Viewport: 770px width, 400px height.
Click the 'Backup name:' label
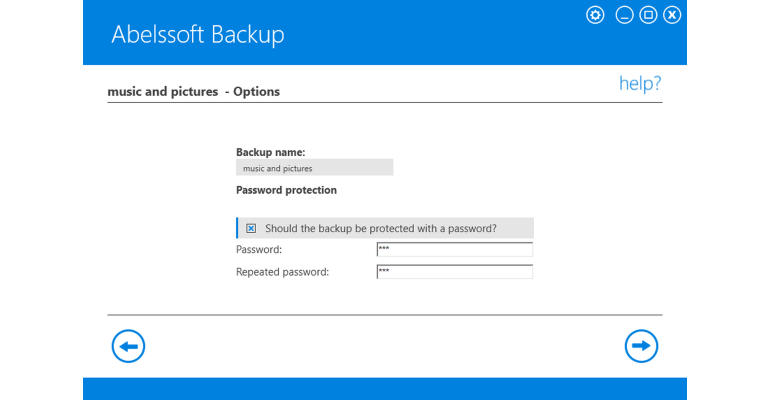[x=271, y=152]
